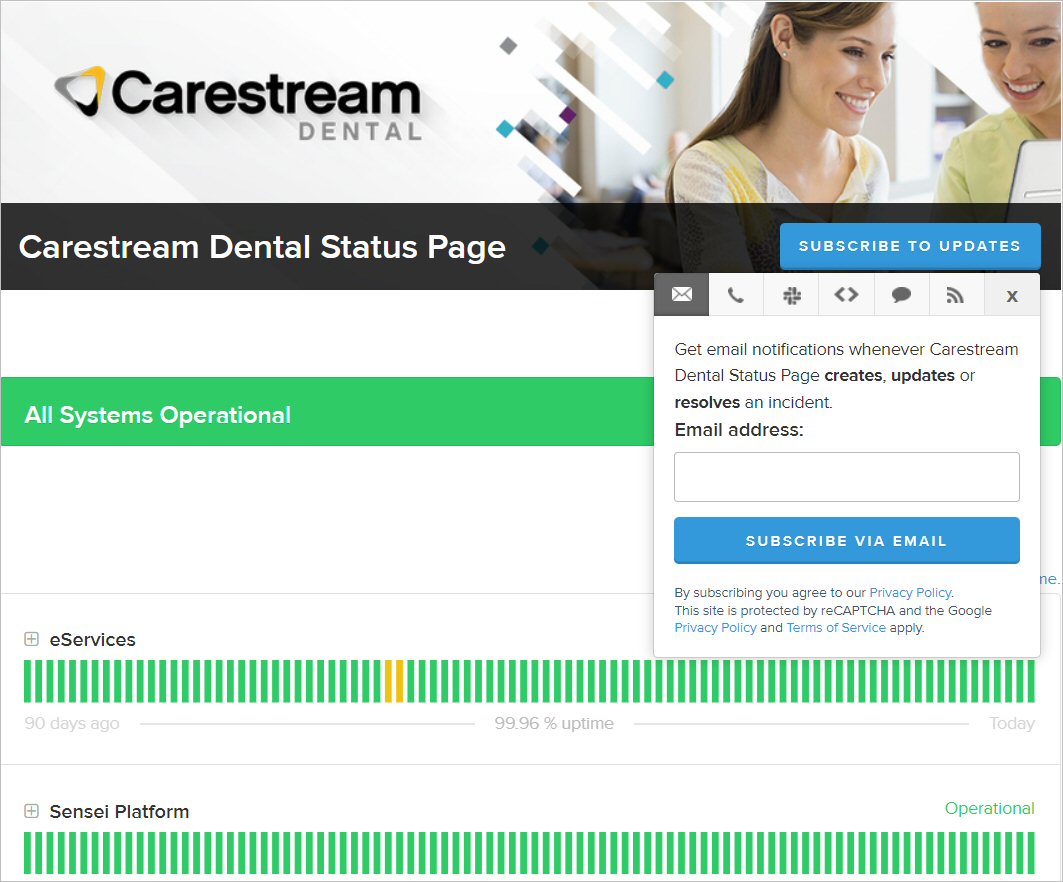Select the chat bubble subscription option
Viewport: 1063px width, 882px height.
coord(901,294)
